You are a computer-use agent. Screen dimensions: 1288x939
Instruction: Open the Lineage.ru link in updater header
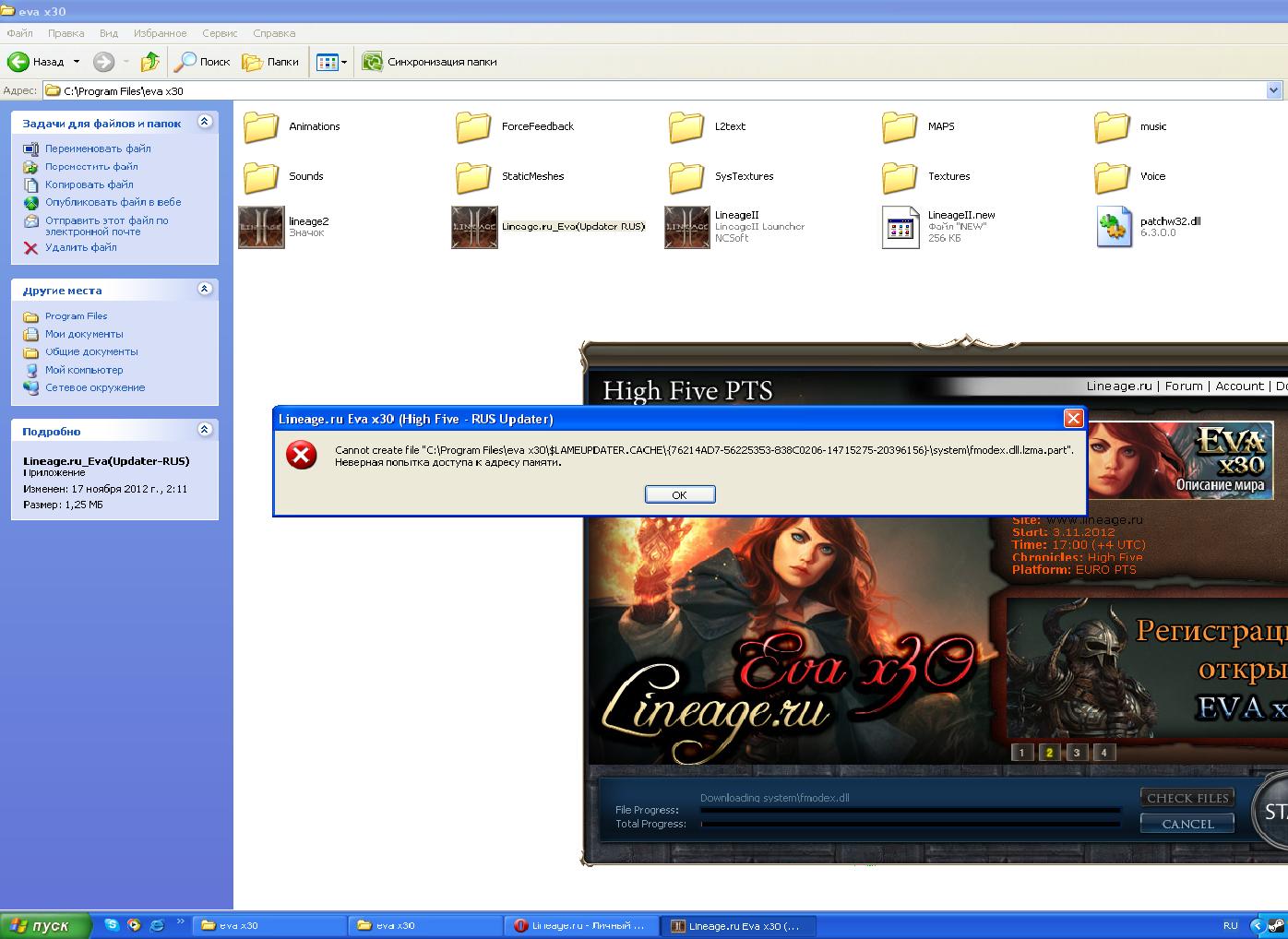pyautogui.click(x=1119, y=386)
